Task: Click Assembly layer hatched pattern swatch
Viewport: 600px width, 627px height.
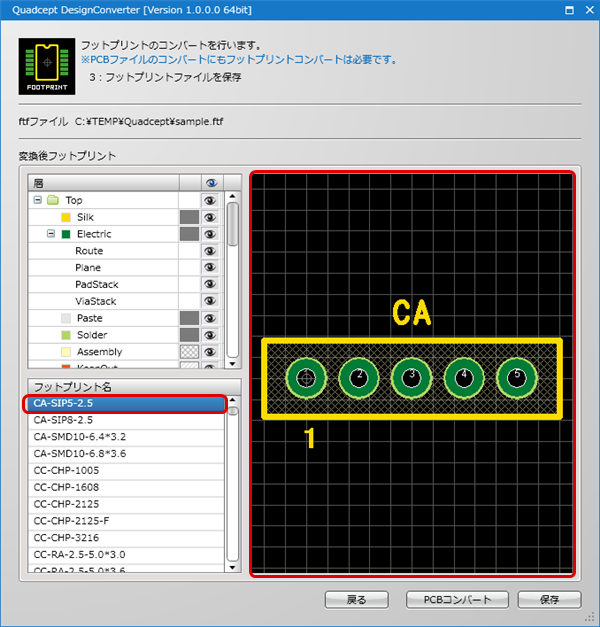Action: click(x=189, y=352)
